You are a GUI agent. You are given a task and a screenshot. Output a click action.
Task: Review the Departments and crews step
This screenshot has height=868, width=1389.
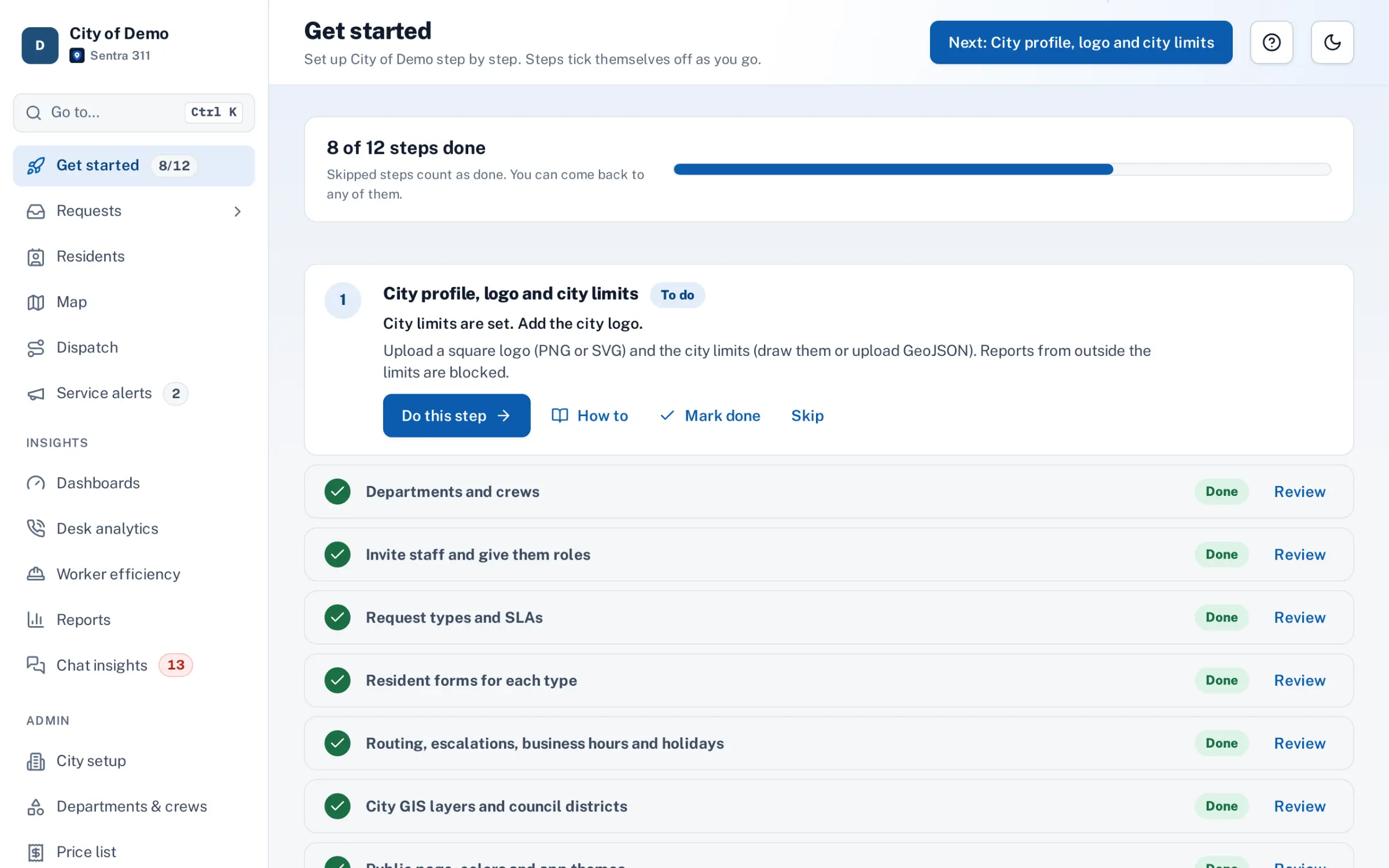pyautogui.click(x=1300, y=491)
